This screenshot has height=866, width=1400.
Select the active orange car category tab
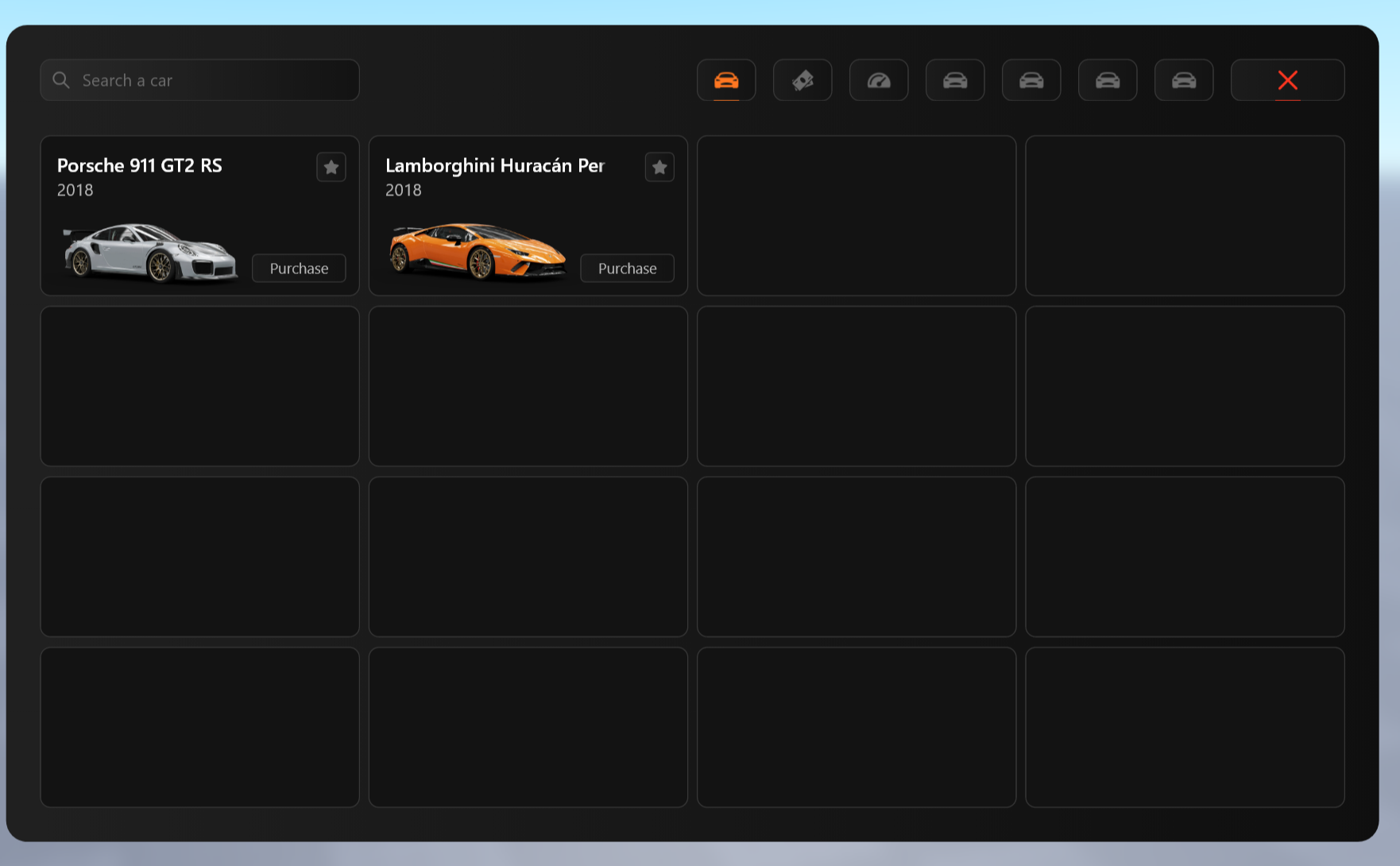726,80
